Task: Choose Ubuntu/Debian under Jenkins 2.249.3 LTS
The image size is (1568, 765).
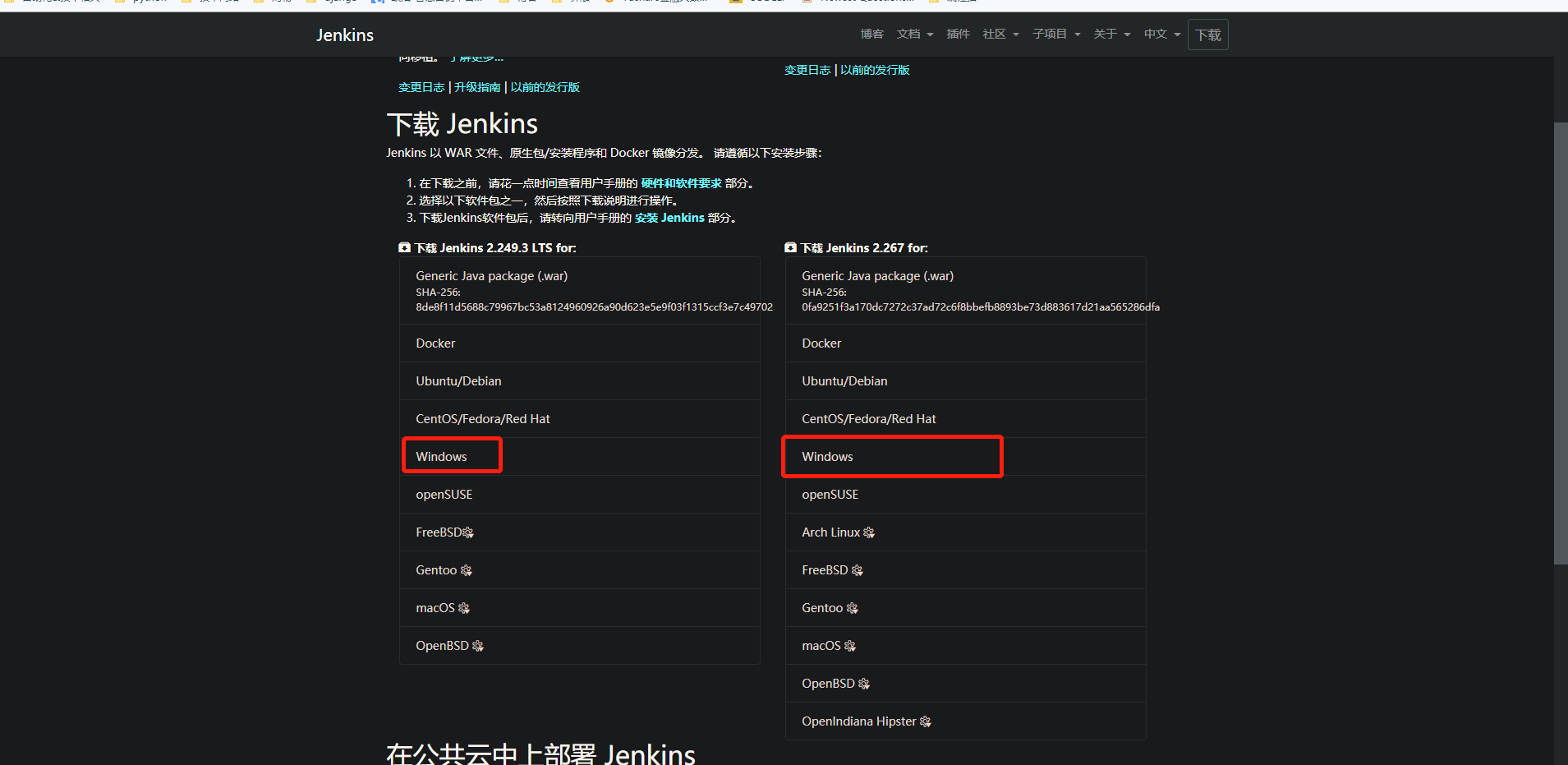Action: click(x=580, y=381)
